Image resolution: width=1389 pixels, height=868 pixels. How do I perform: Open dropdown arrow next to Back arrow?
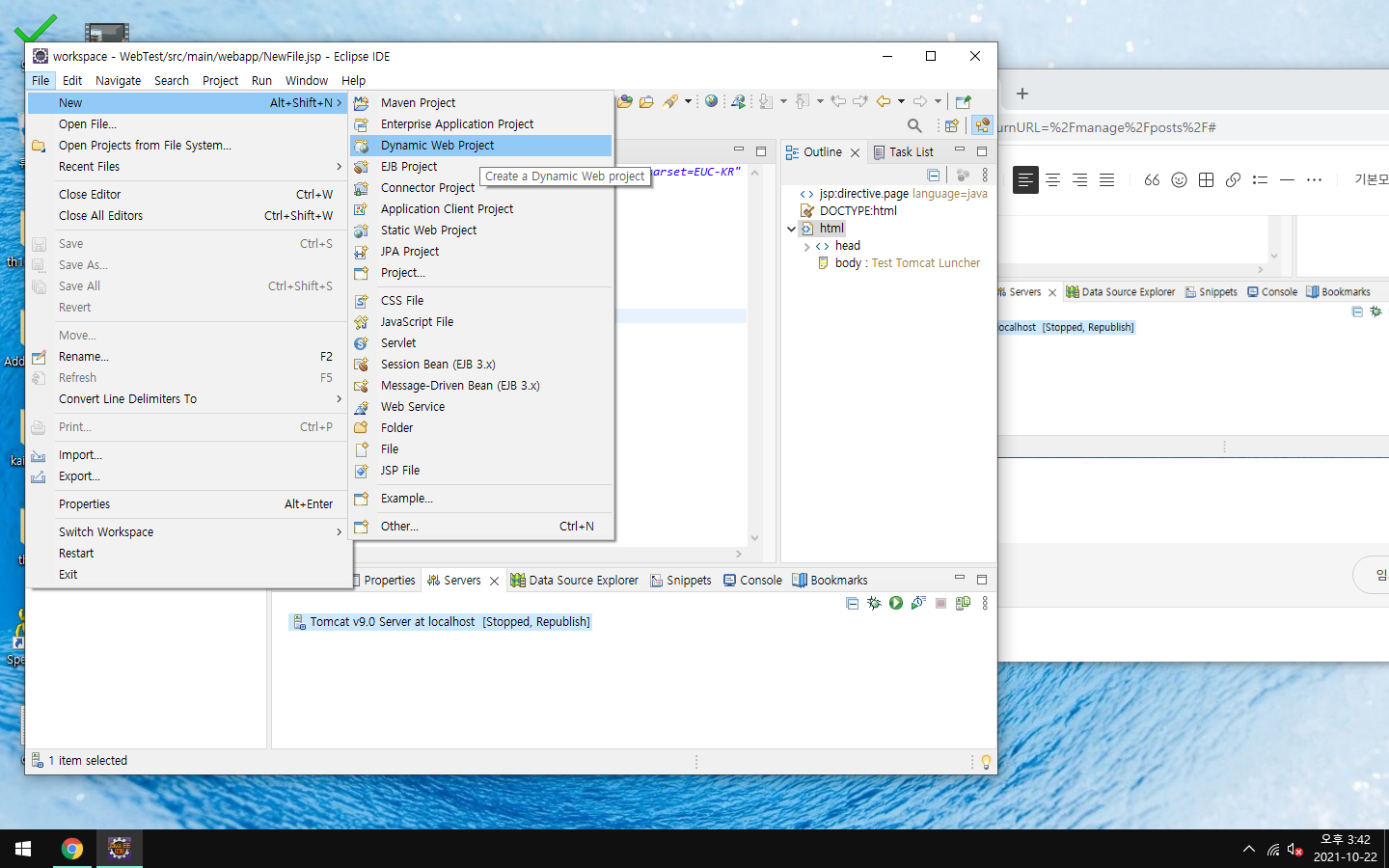901,101
